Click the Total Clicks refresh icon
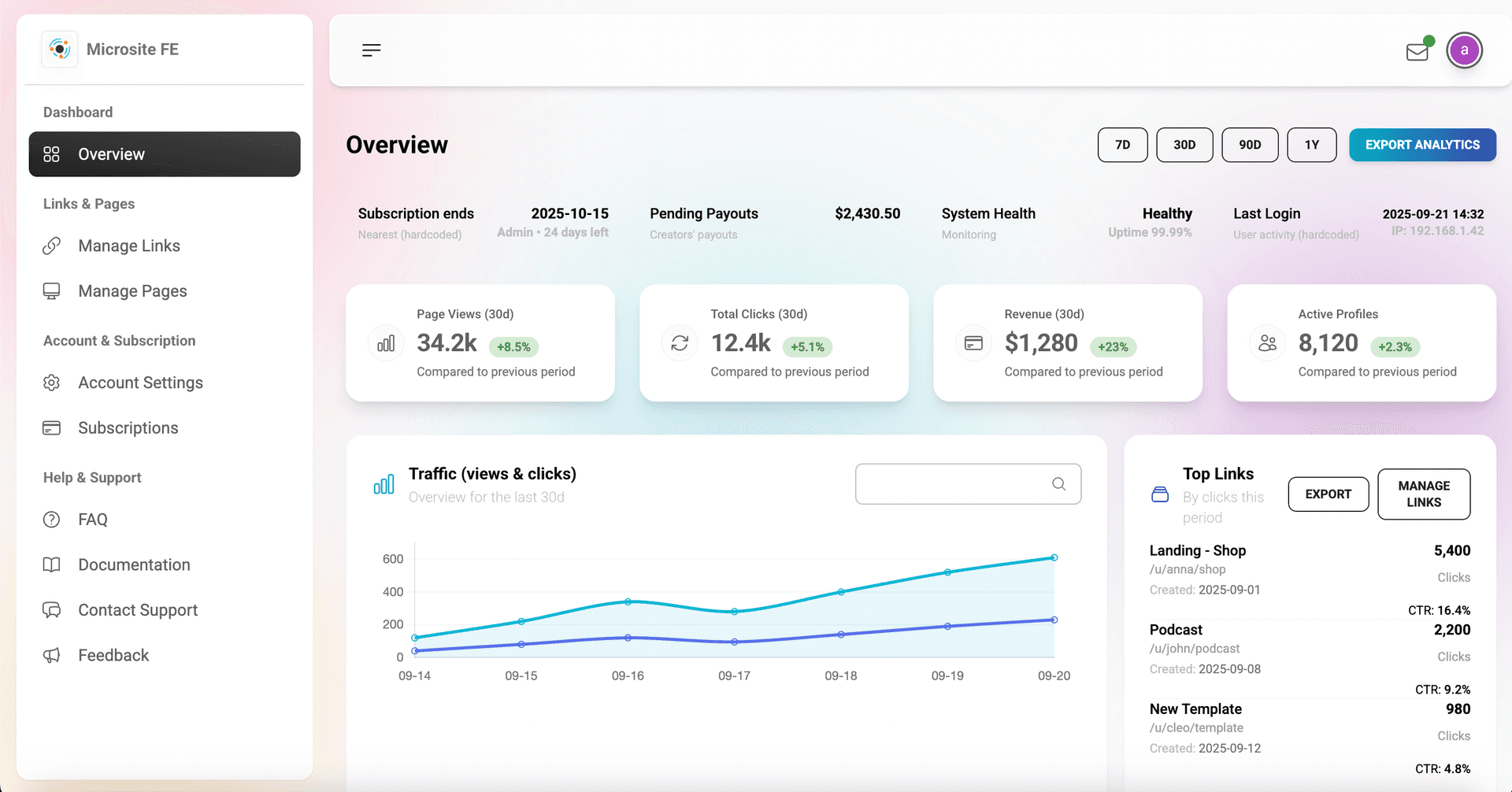1512x792 pixels. [680, 344]
